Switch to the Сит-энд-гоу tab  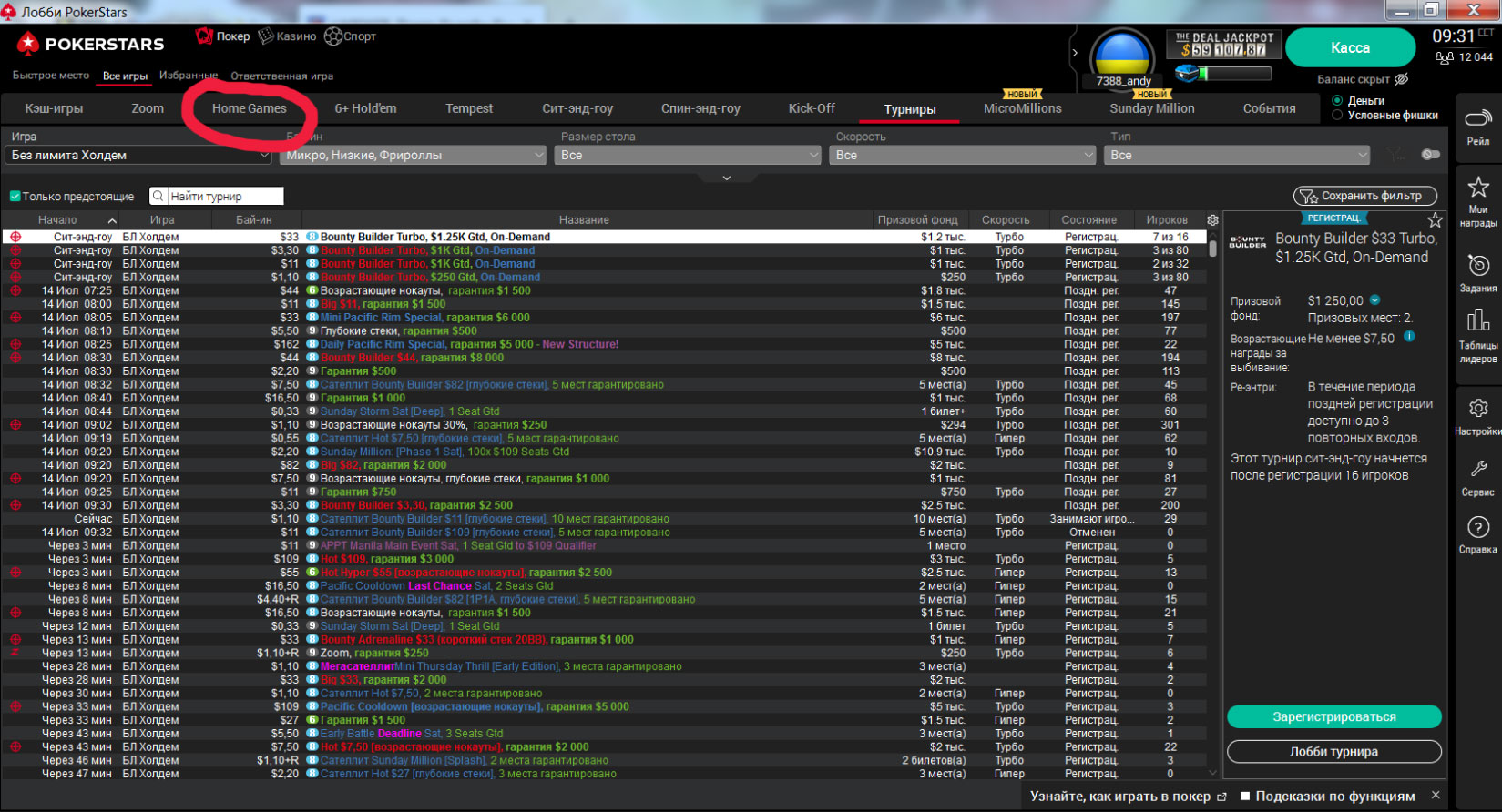577,108
